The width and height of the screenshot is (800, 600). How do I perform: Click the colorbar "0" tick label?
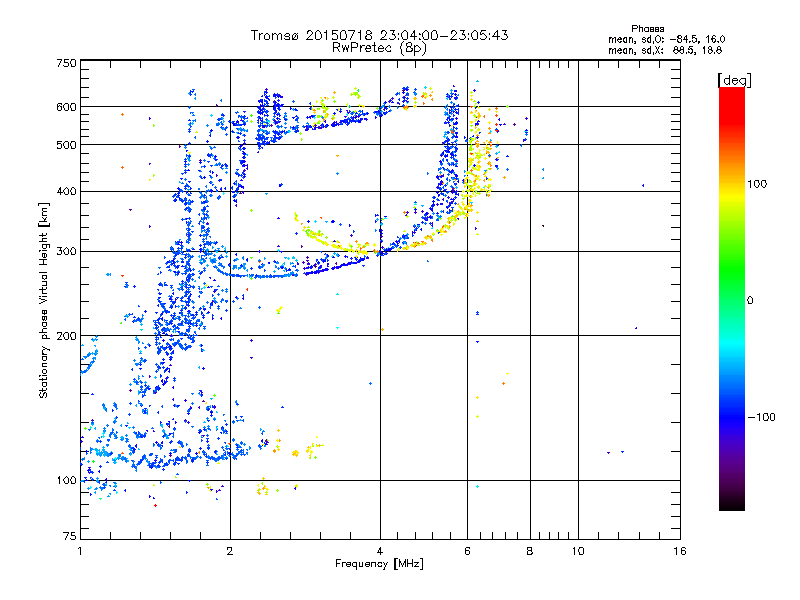tap(750, 300)
